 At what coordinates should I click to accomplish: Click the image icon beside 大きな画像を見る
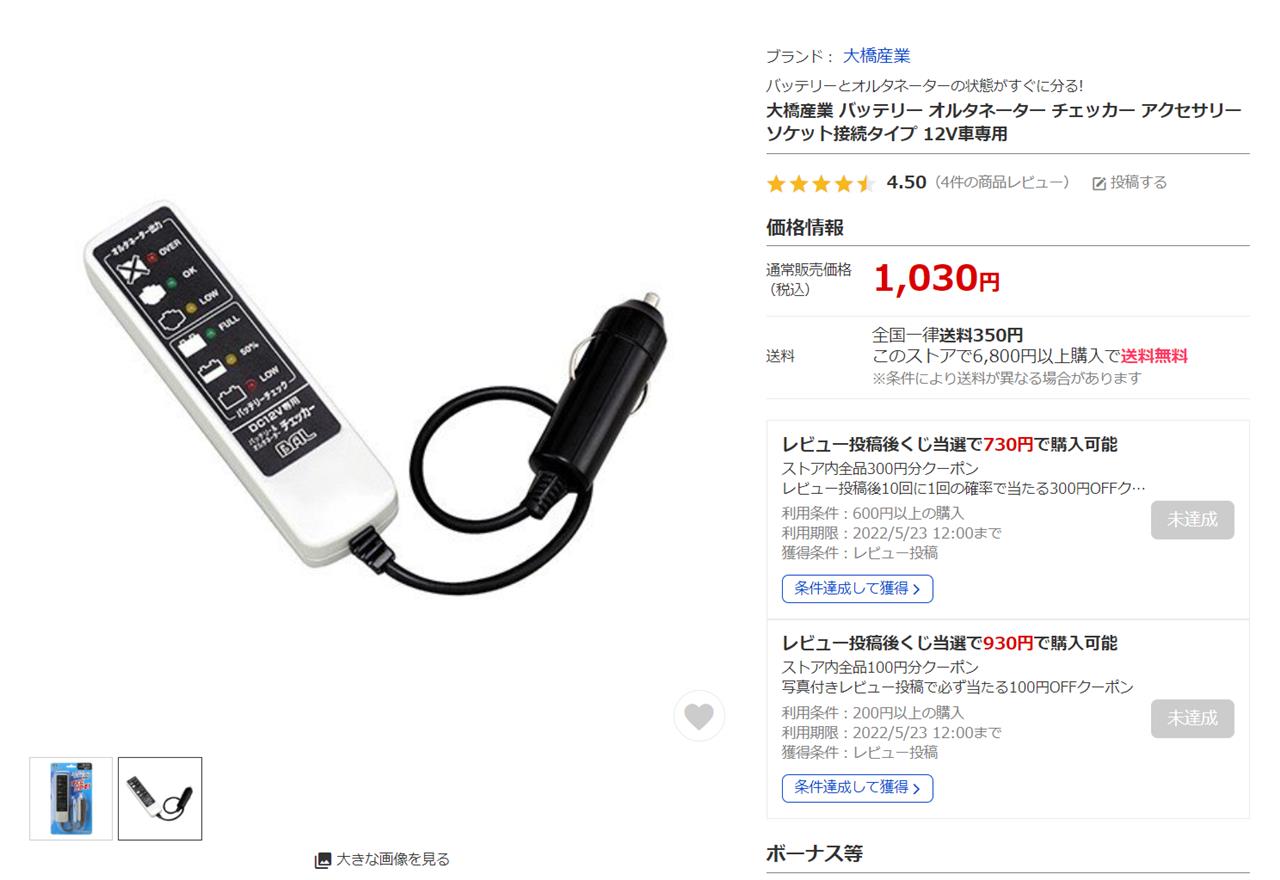[x=323, y=859]
